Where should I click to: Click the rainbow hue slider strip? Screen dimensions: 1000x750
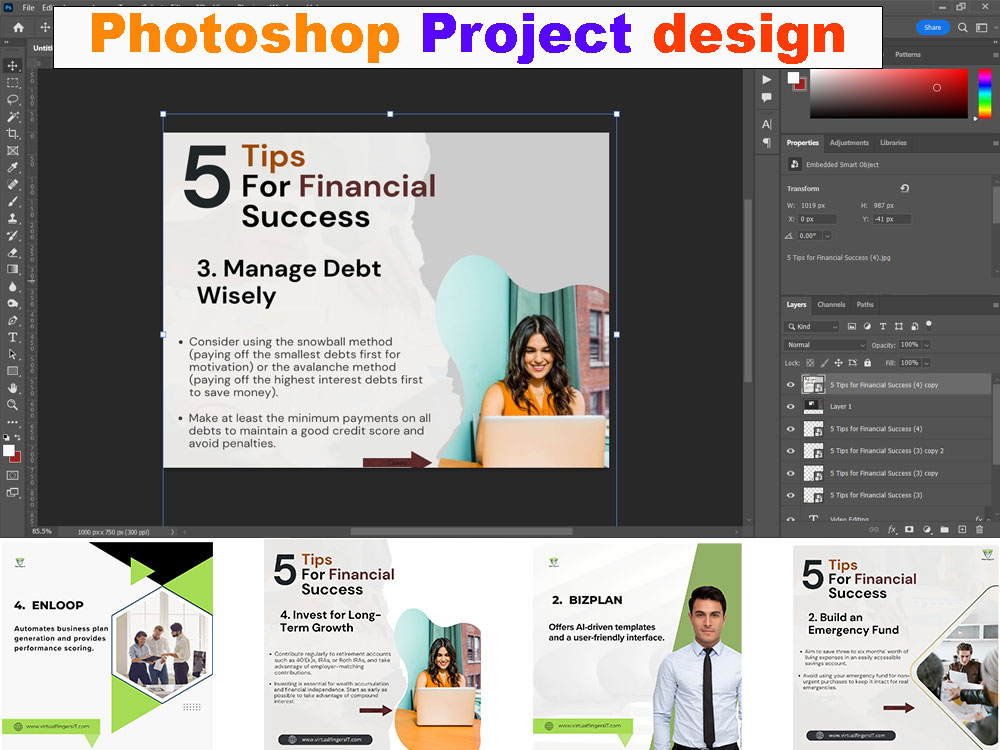point(985,93)
